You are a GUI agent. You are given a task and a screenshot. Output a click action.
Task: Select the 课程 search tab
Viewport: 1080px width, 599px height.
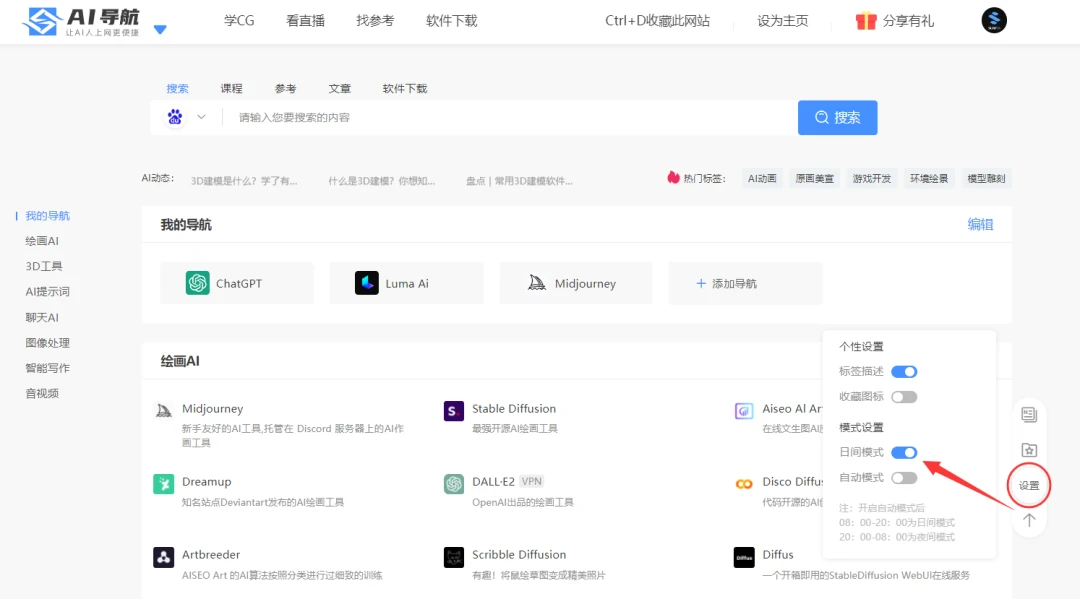coord(231,88)
